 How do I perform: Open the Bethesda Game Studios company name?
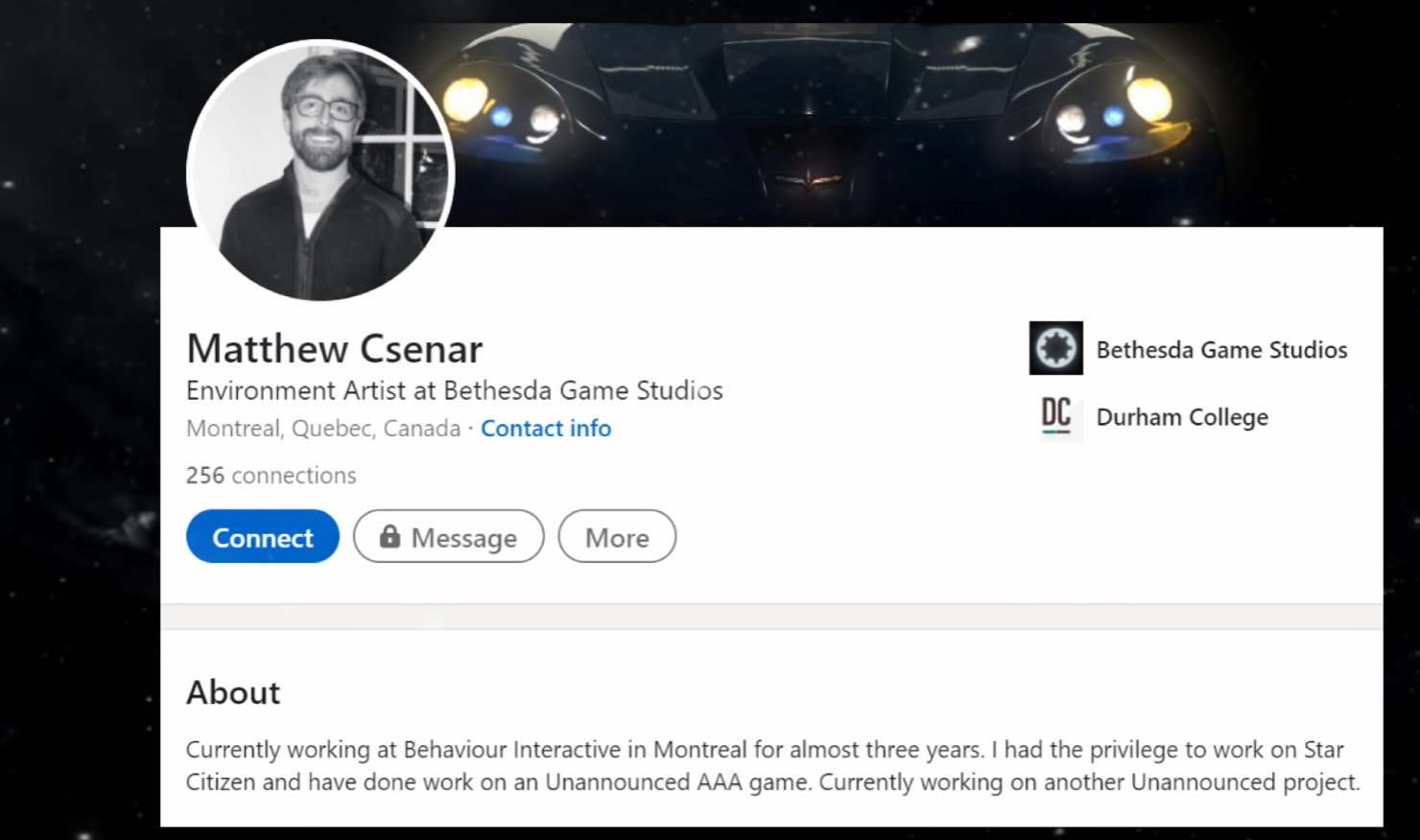pos(1221,350)
